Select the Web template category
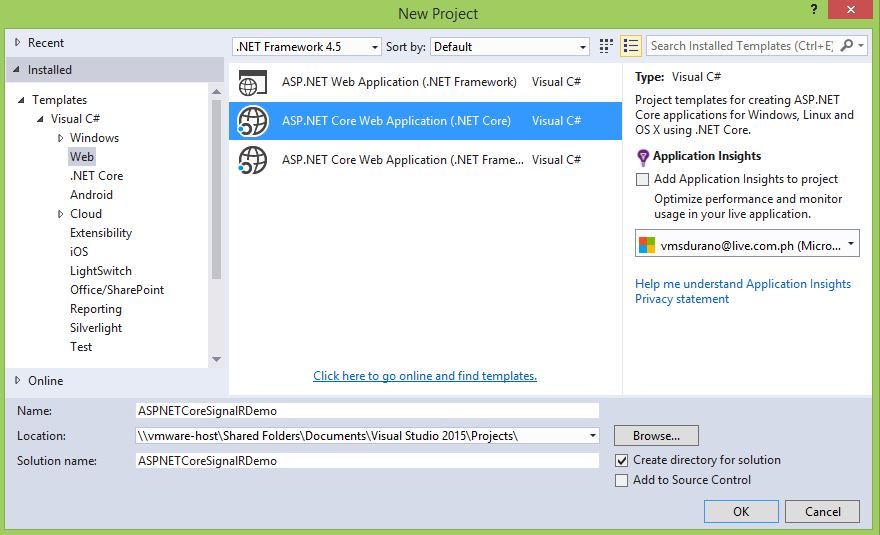 (x=81, y=157)
